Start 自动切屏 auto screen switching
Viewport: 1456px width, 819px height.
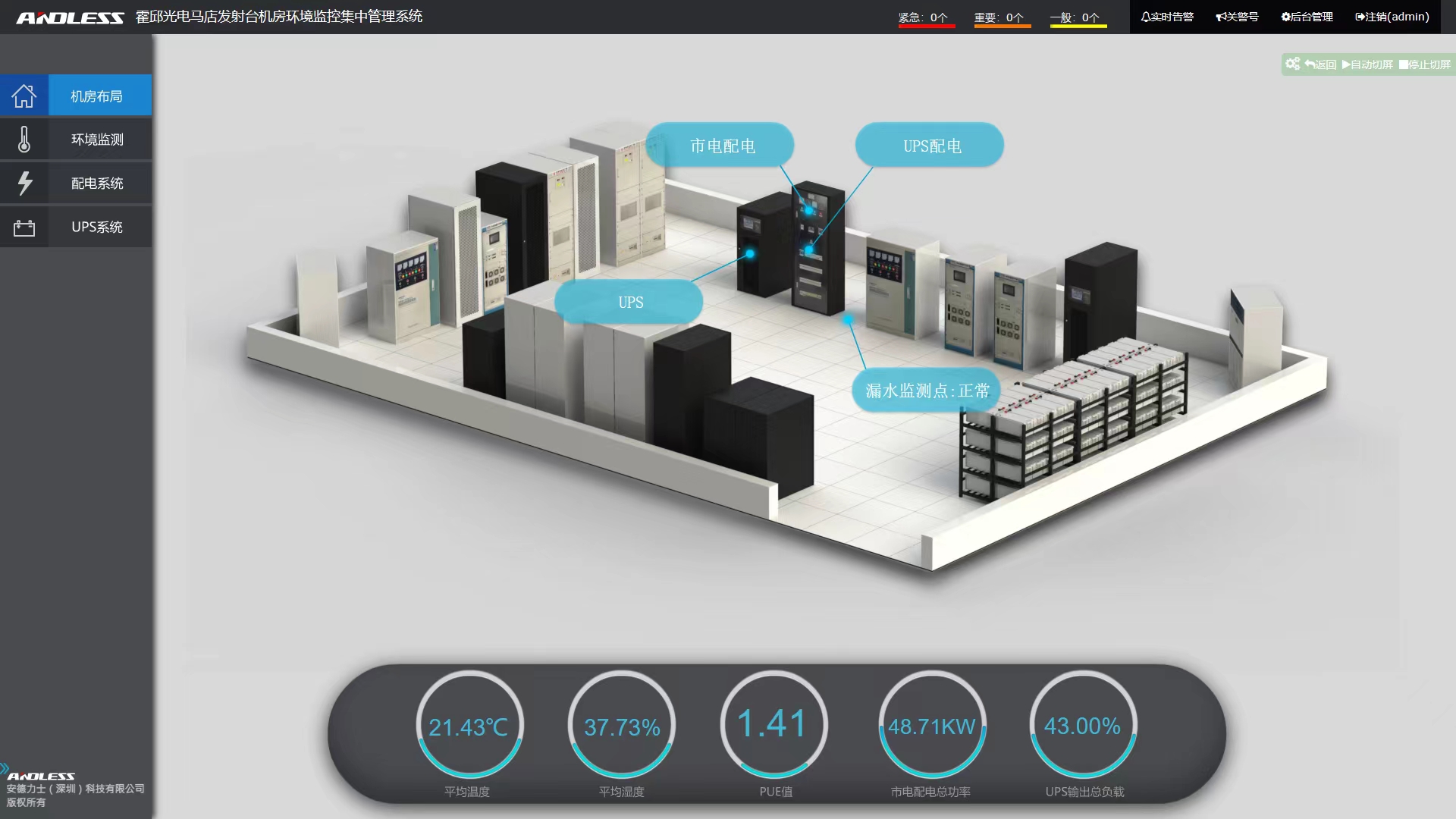coord(1367,64)
